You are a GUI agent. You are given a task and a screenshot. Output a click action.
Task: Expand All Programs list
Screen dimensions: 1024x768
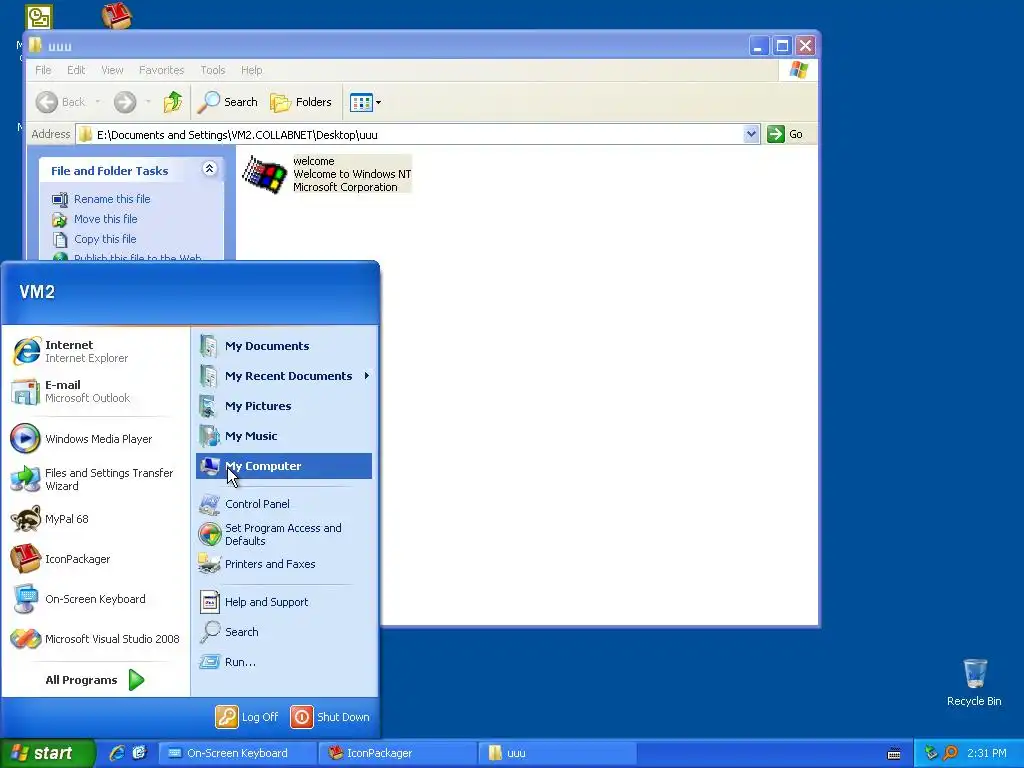tap(95, 680)
